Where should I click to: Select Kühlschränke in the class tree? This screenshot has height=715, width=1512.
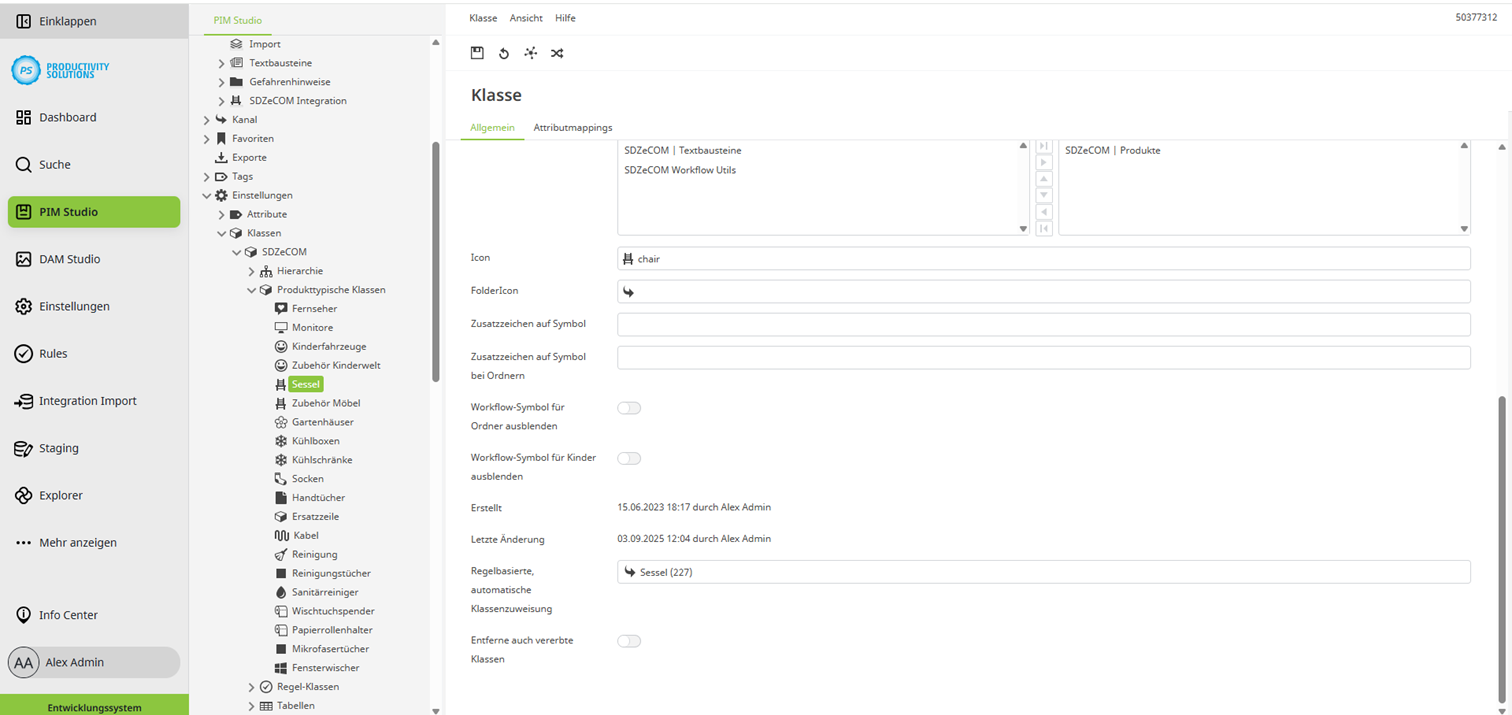coord(321,460)
